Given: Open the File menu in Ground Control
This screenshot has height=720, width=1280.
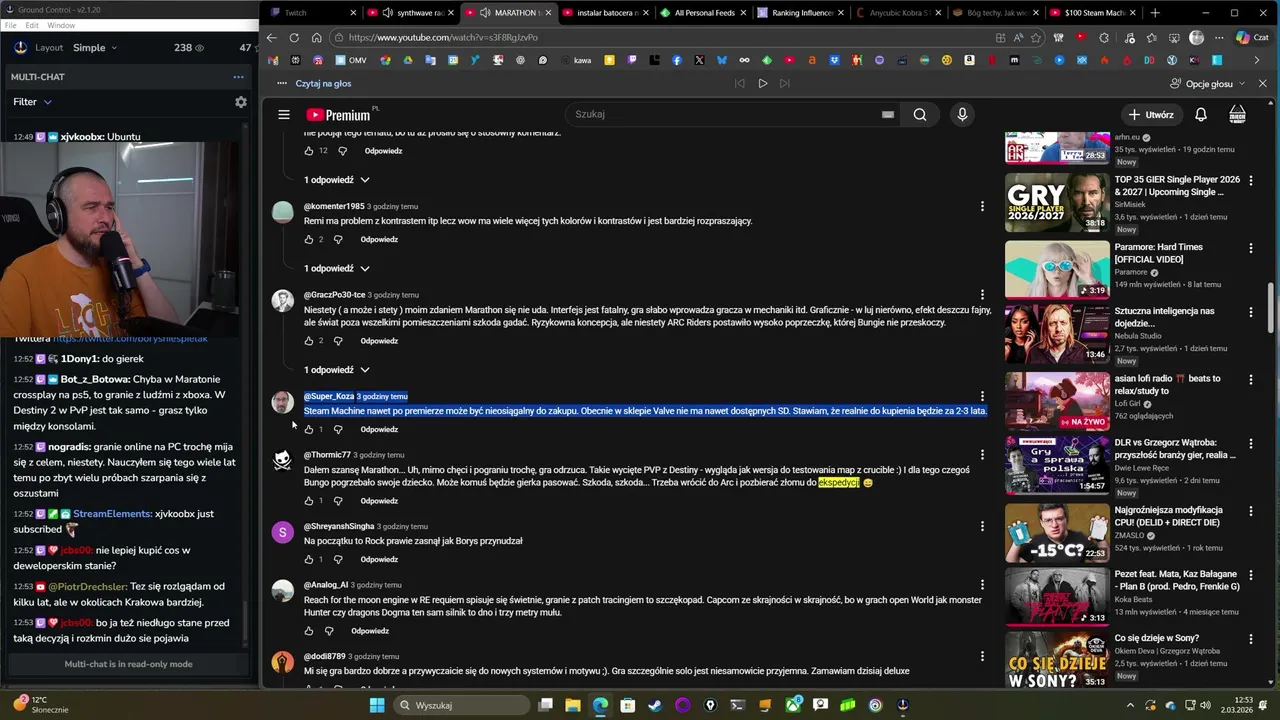Looking at the screenshot, I should (x=9, y=25).
